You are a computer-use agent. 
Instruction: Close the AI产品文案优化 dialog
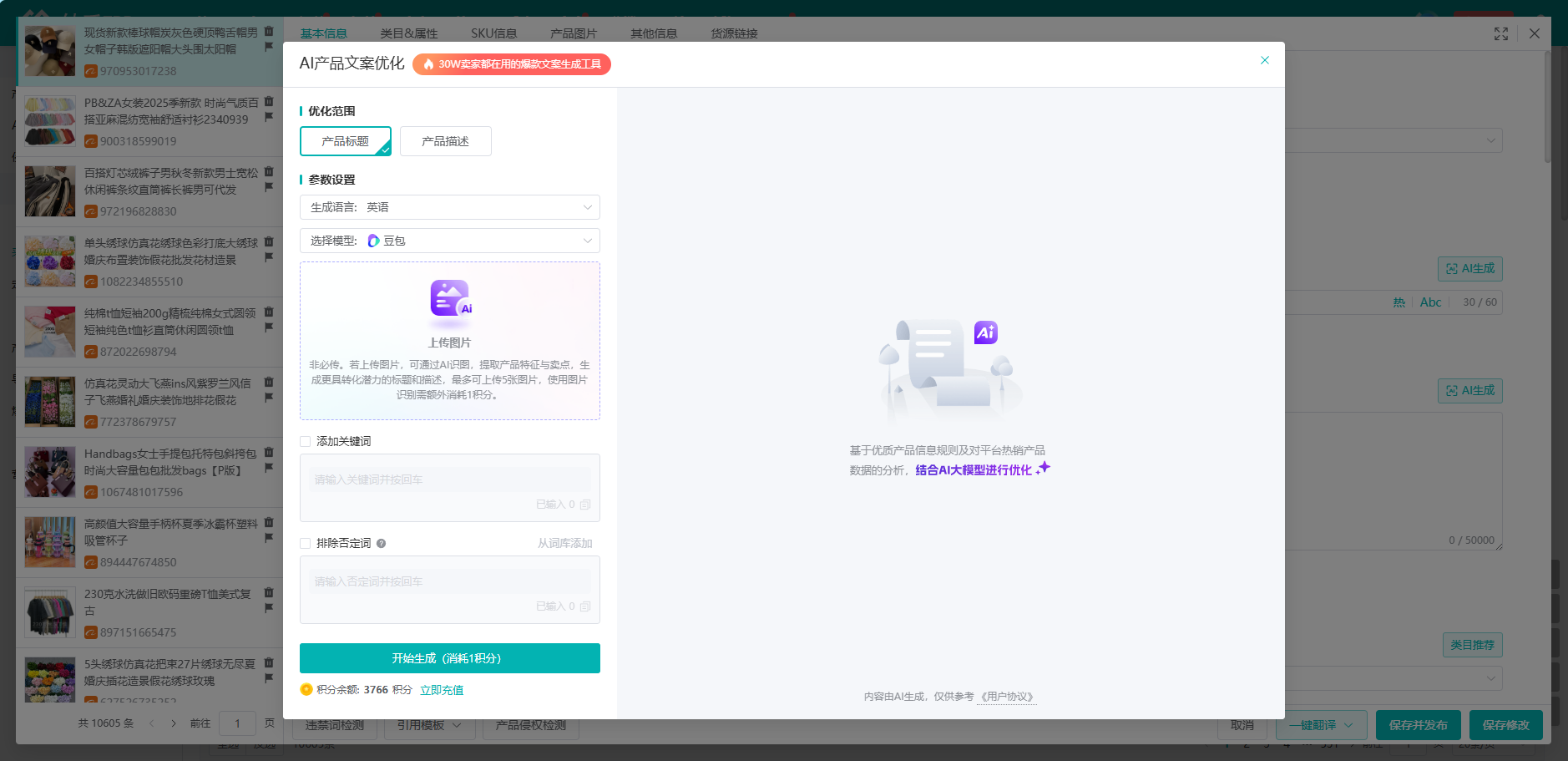tap(1264, 60)
